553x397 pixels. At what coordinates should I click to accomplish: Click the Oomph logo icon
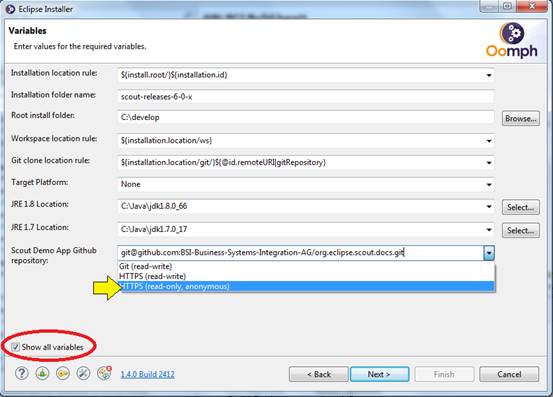point(512,40)
